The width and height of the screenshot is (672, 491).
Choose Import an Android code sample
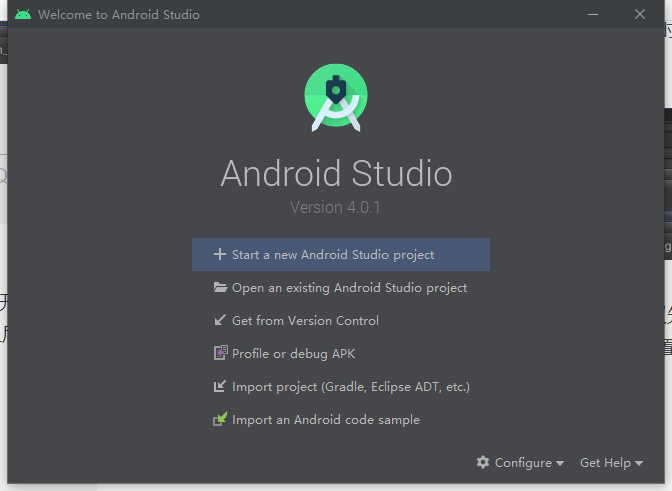tap(341, 419)
